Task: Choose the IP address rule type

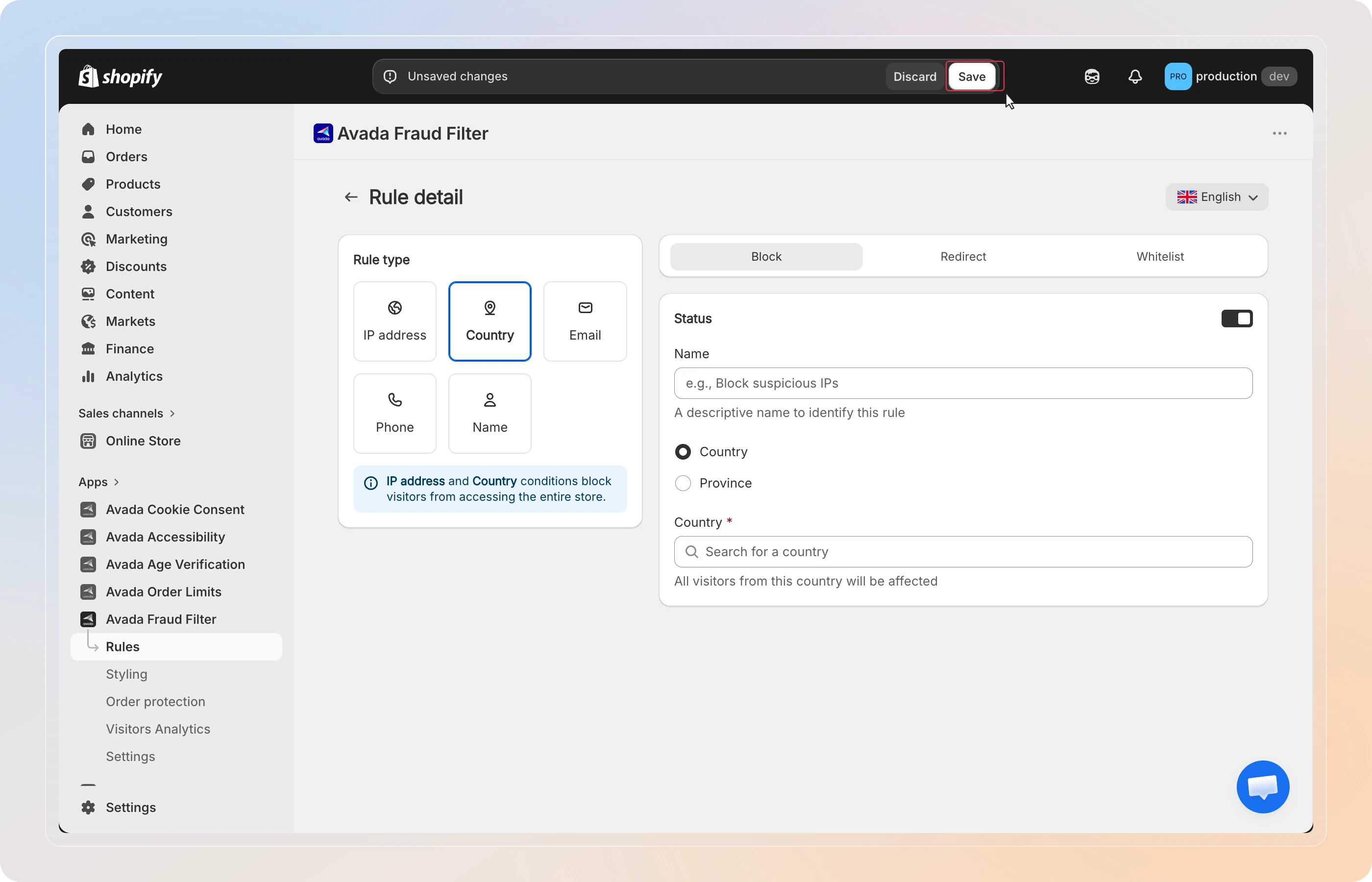Action: 394,321
